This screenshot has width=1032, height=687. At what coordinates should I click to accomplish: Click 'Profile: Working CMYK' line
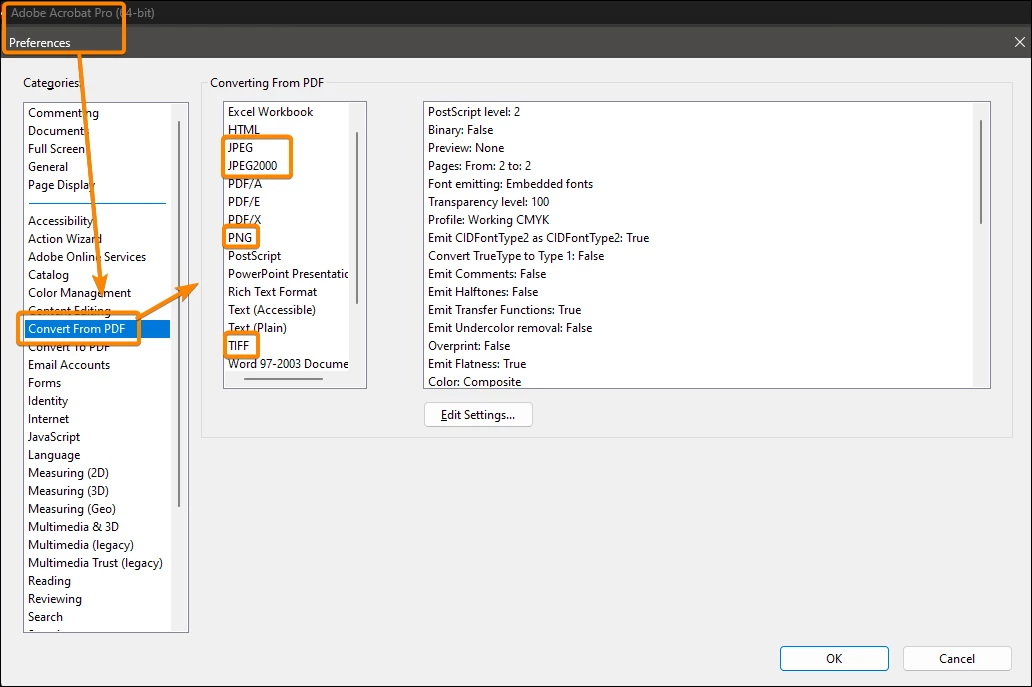(488, 220)
